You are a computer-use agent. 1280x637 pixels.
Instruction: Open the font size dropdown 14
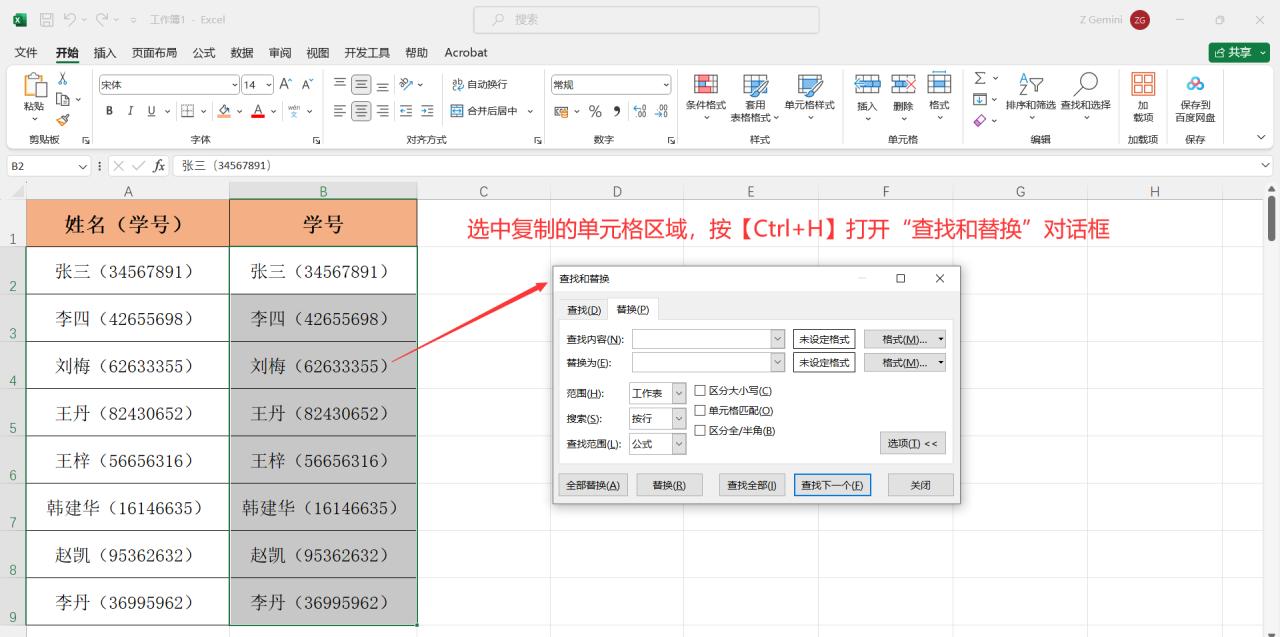pyautogui.click(x=269, y=85)
